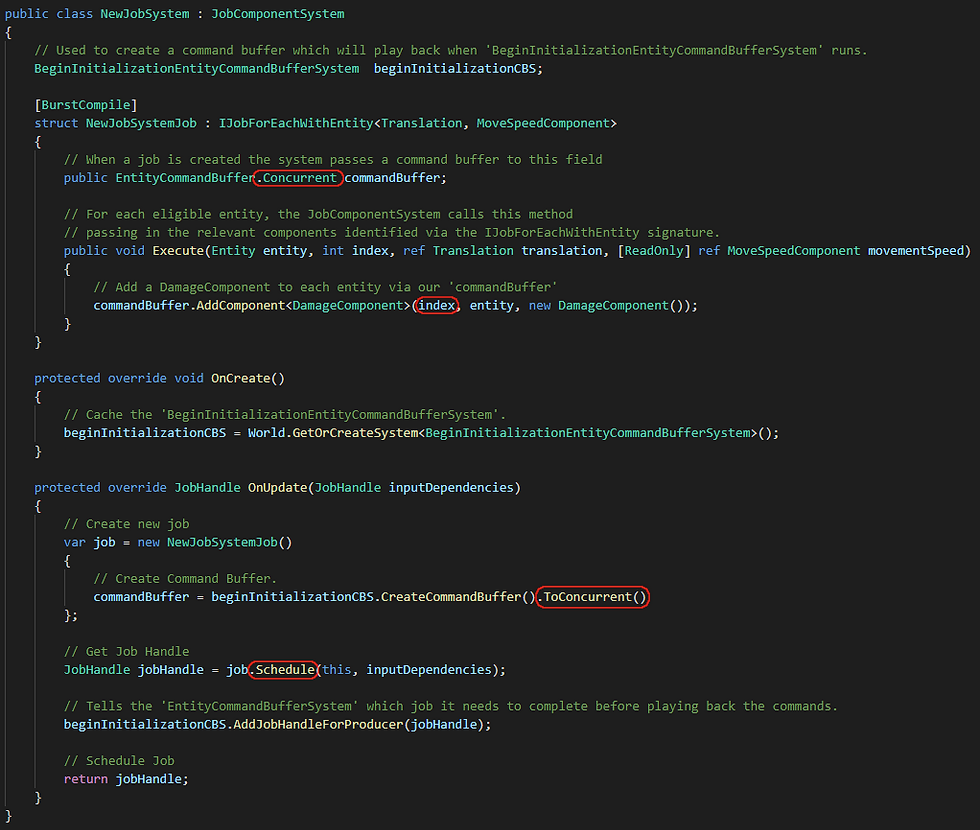
Task: Select the 'OnUpdate' method name
Action: (x=278, y=488)
